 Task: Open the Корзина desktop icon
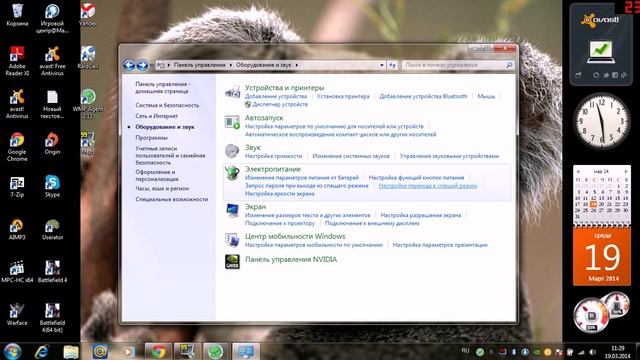pos(17,15)
